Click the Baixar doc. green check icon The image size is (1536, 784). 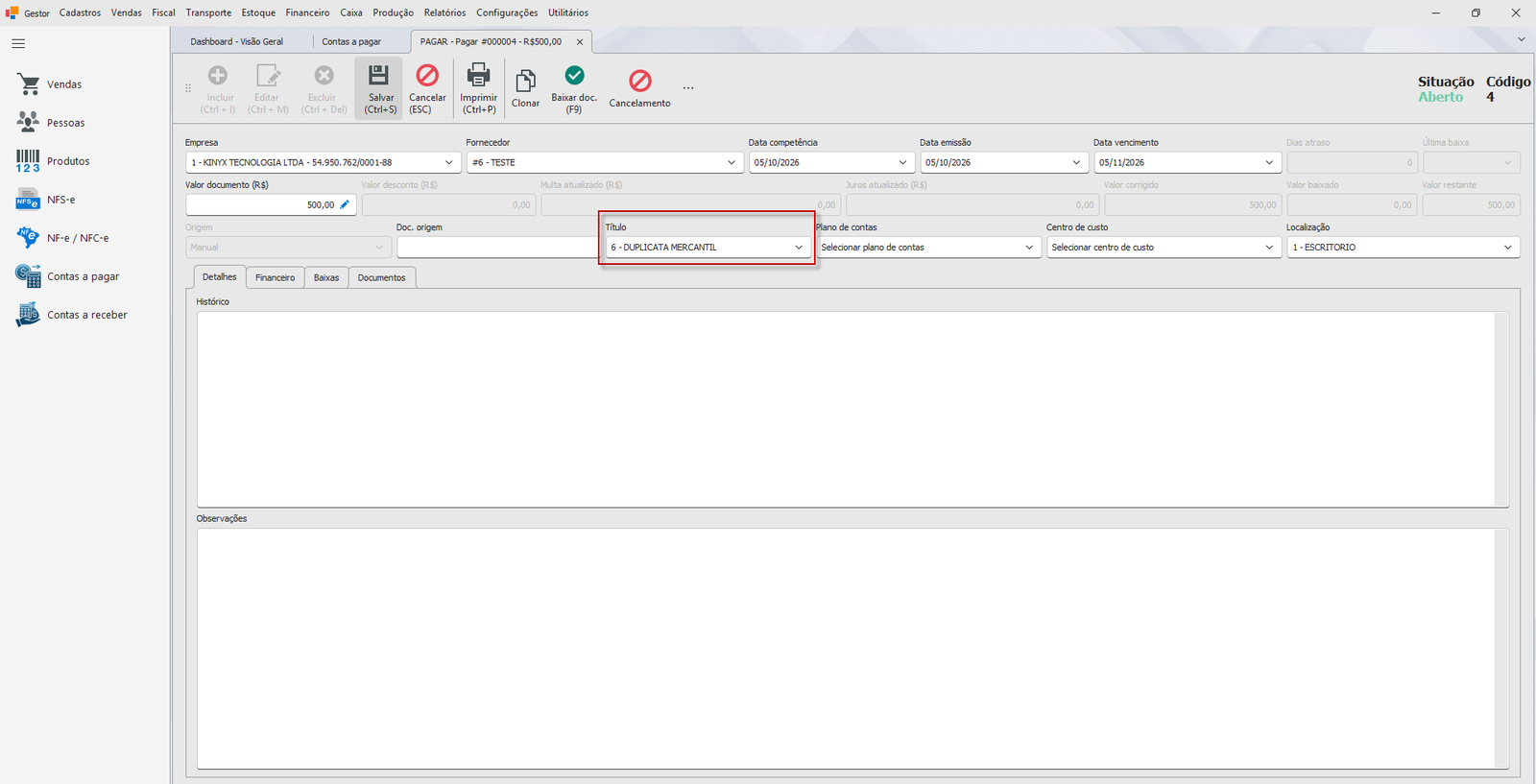click(x=574, y=75)
